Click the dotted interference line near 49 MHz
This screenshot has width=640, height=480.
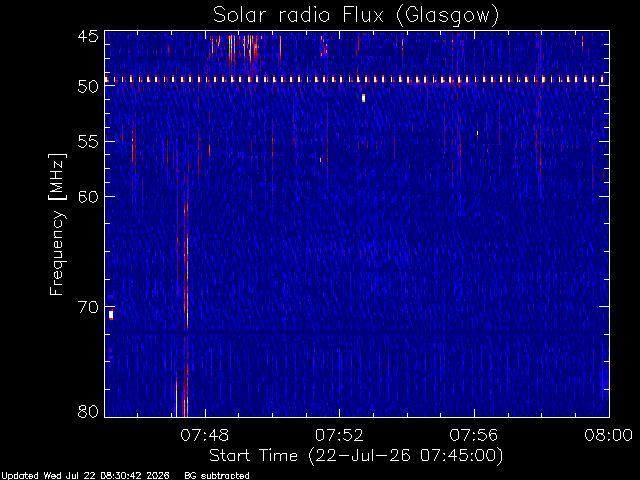click(x=357, y=80)
